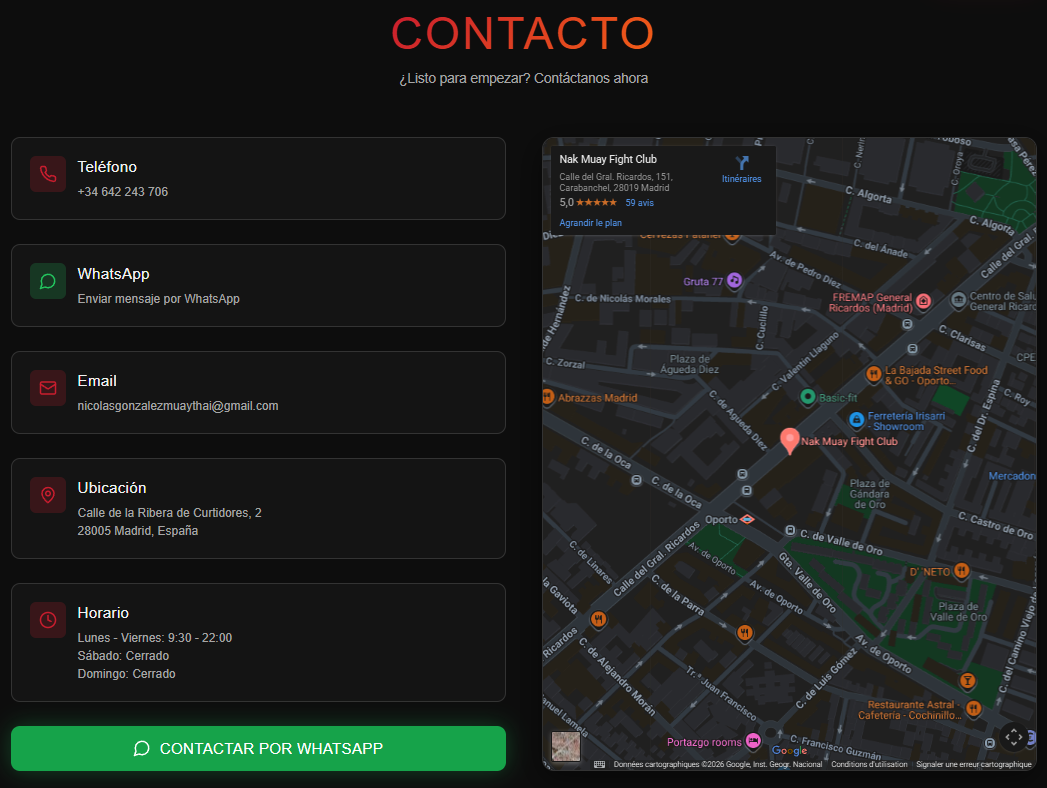The width and height of the screenshot is (1047, 788).
Task: Toggle the pan control on the map
Action: click(x=1013, y=738)
